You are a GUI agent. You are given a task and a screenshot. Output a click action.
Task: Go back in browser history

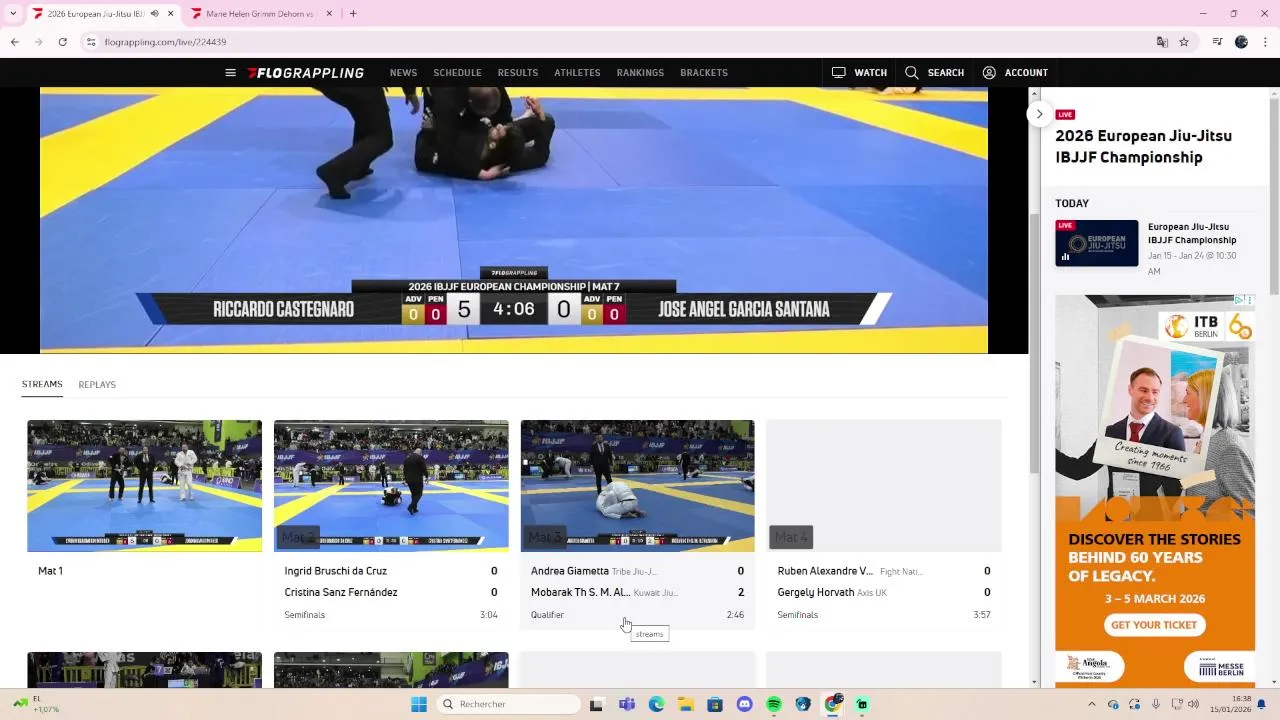[x=14, y=42]
